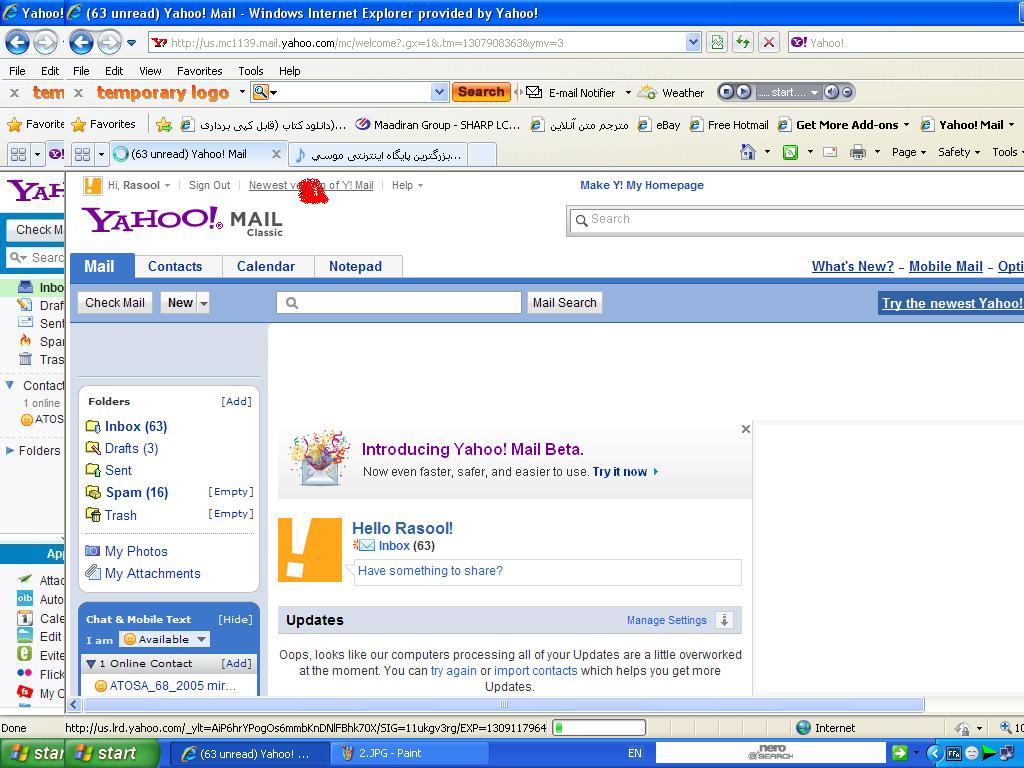Close the (63 unread) Yahoo! Mail browser tab
The image size is (1024, 768).
click(276, 154)
